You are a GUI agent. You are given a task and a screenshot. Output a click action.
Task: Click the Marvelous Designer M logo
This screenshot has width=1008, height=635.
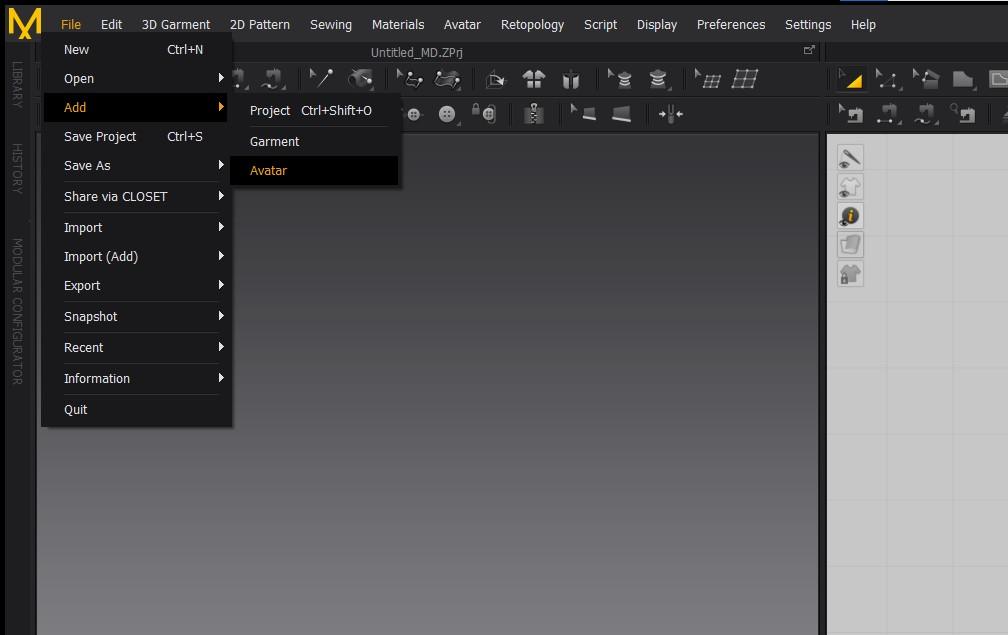coord(24,23)
